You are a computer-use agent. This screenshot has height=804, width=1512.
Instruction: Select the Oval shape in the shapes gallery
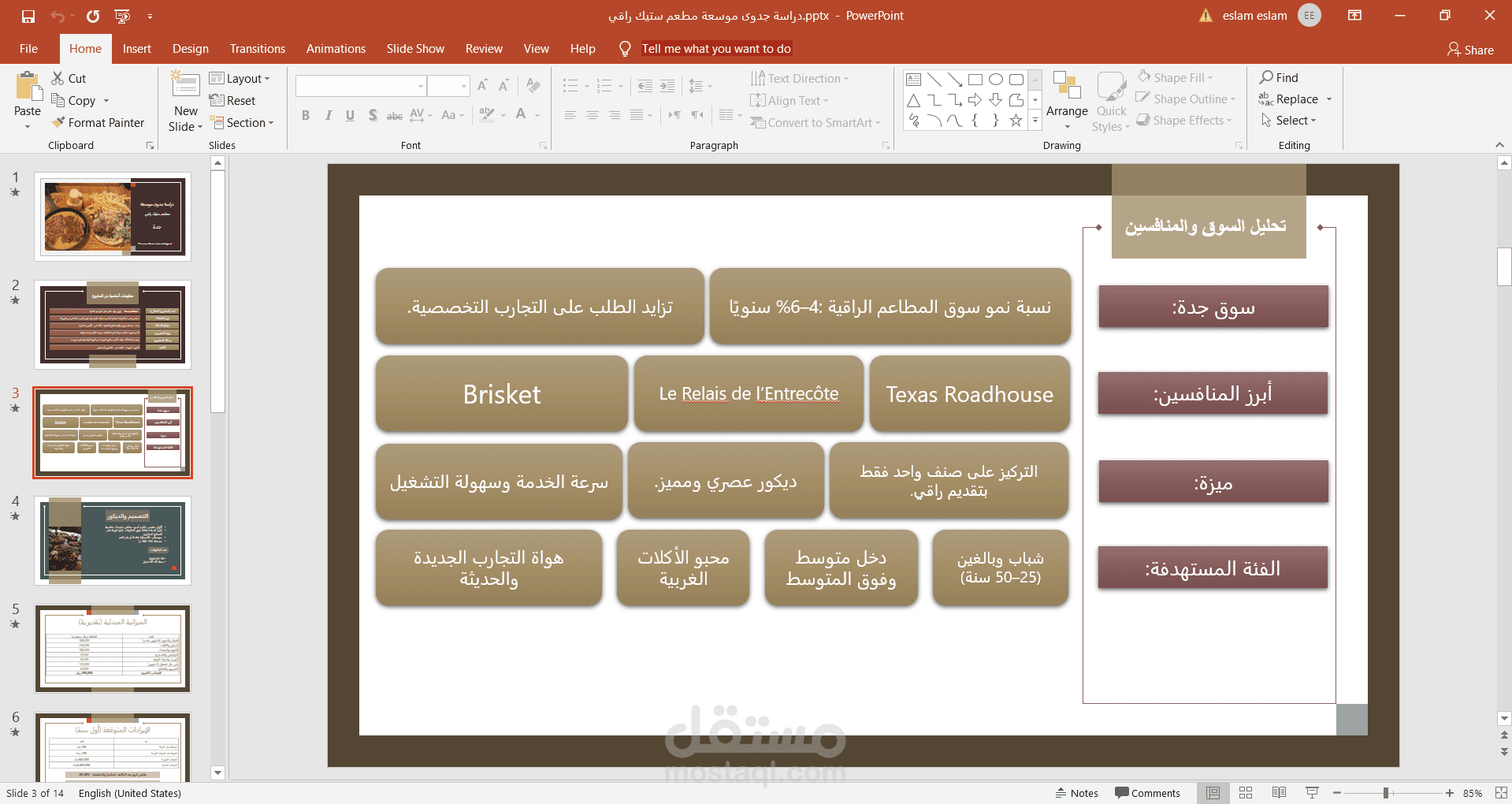[996, 79]
